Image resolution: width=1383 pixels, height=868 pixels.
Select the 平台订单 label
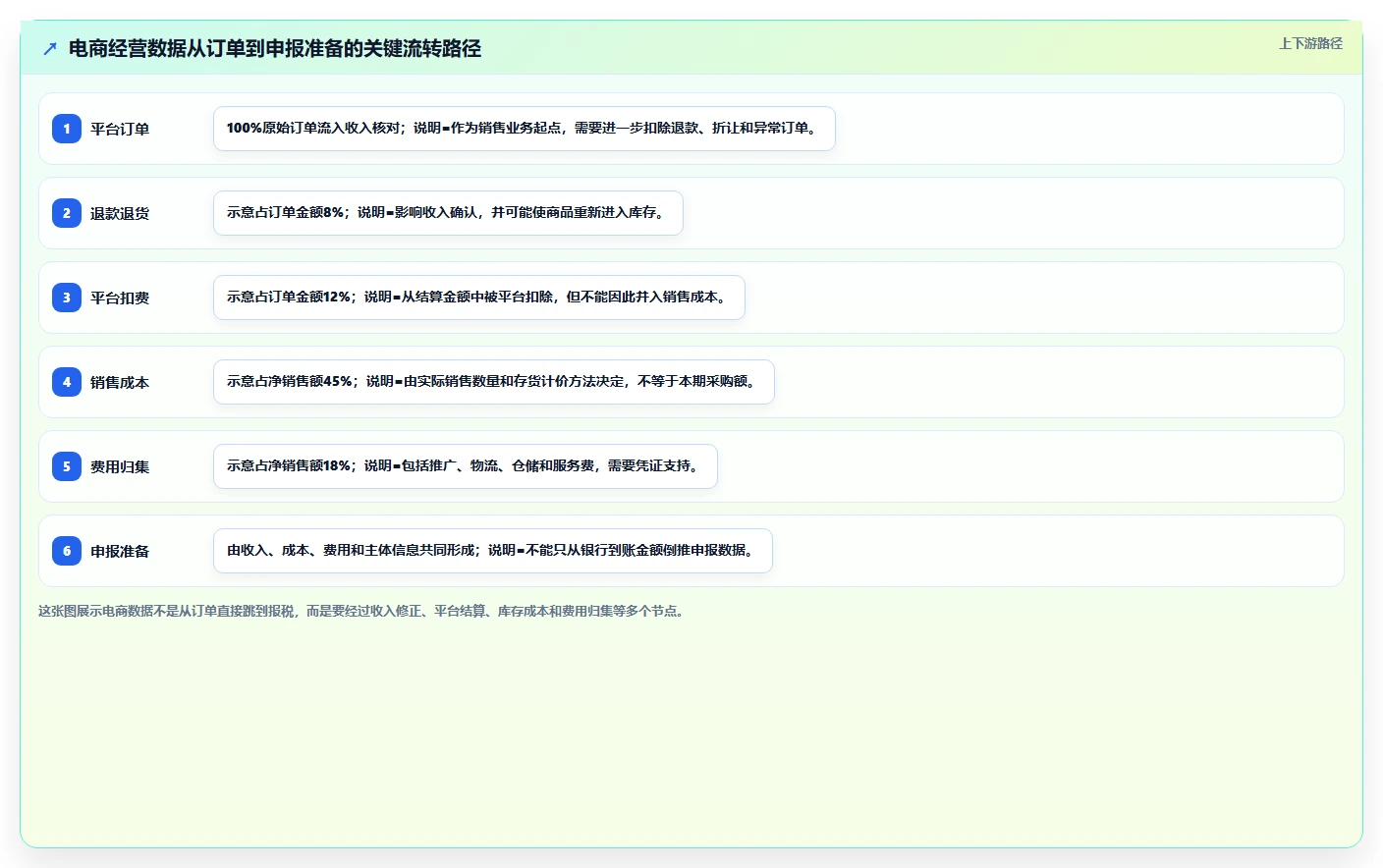(x=120, y=129)
